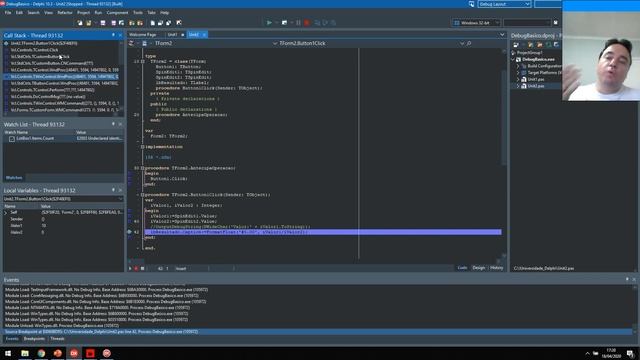The height and width of the screenshot is (360, 640).
Task: Click the New Items toolbar icon
Action: coord(80,23)
